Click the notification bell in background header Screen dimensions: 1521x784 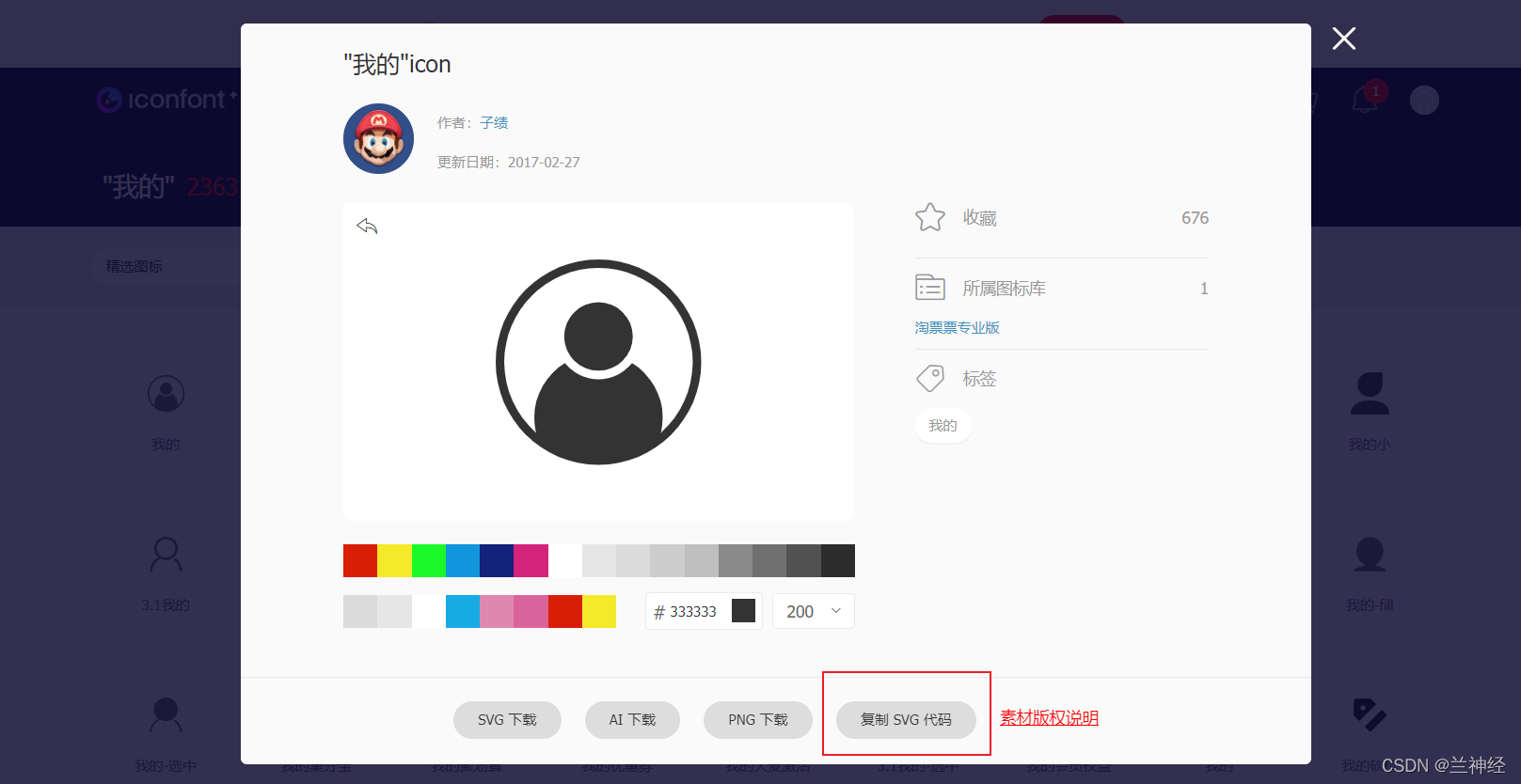tap(1365, 99)
